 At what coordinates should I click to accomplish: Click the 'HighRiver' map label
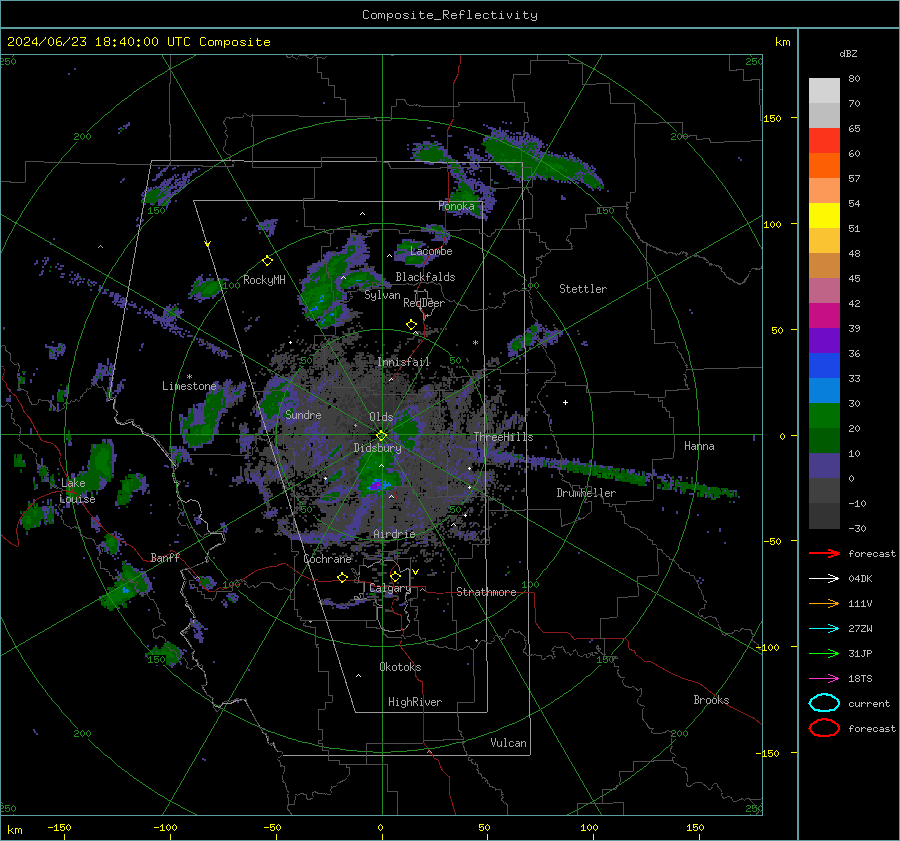point(414,702)
